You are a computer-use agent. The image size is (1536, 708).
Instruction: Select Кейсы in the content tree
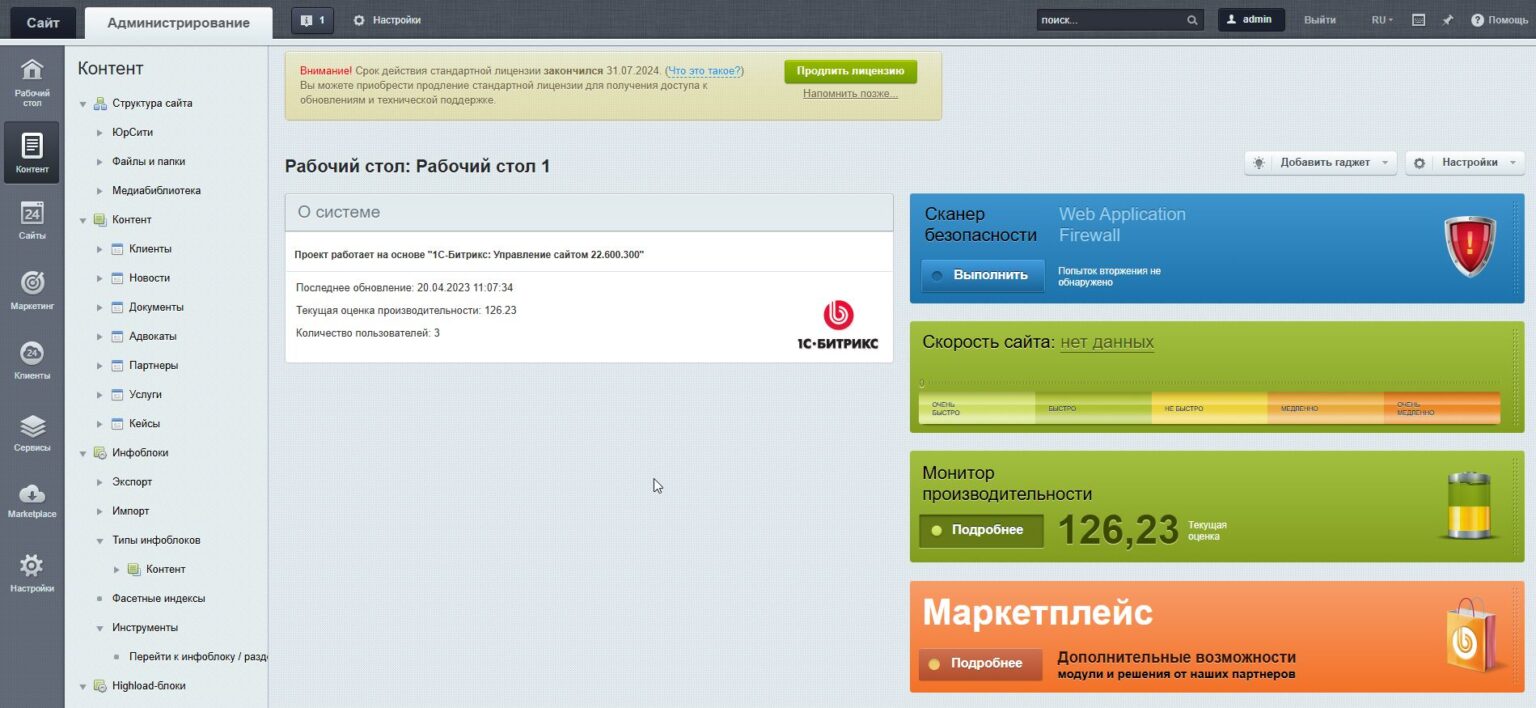click(x=144, y=423)
